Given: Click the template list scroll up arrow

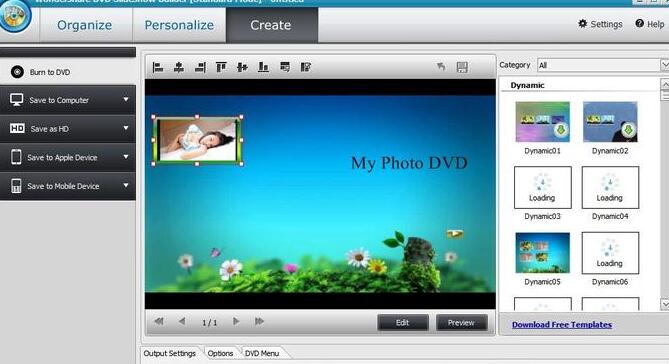Looking at the screenshot, I should pyautogui.click(x=665, y=84).
